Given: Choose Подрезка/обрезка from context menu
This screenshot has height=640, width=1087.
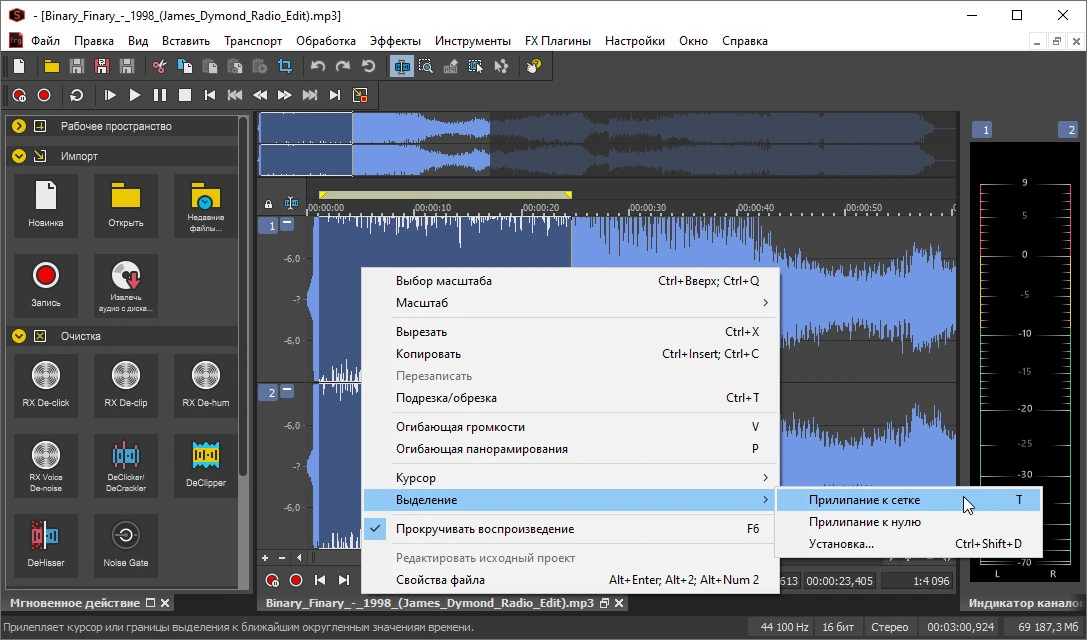Looking at the screenshot, I should click(571, 398).
